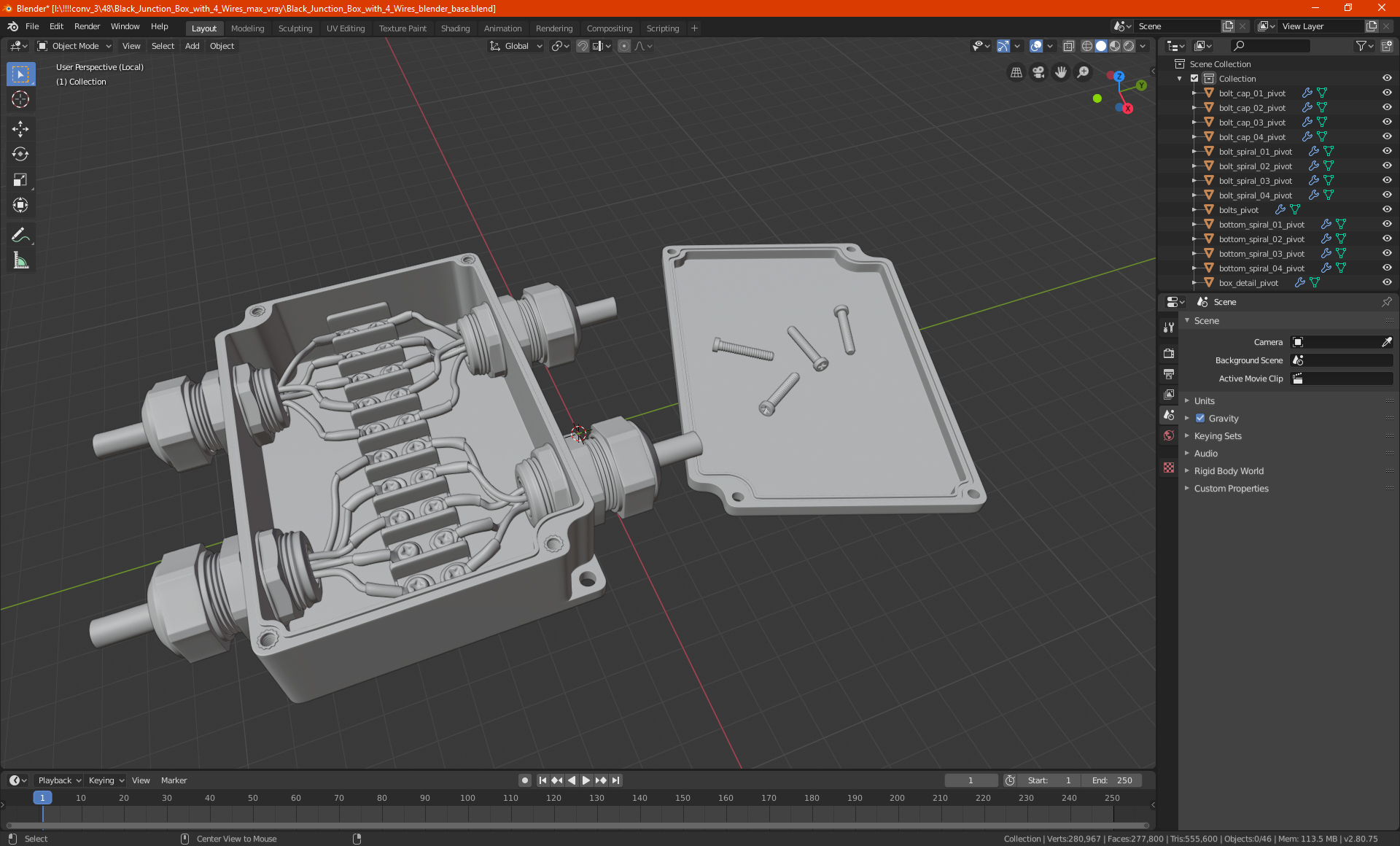Hide bolt_cap_01_pivot with eye icon
The height and width of the screenshot is (846, 1400).
(x=1387, y=93)
